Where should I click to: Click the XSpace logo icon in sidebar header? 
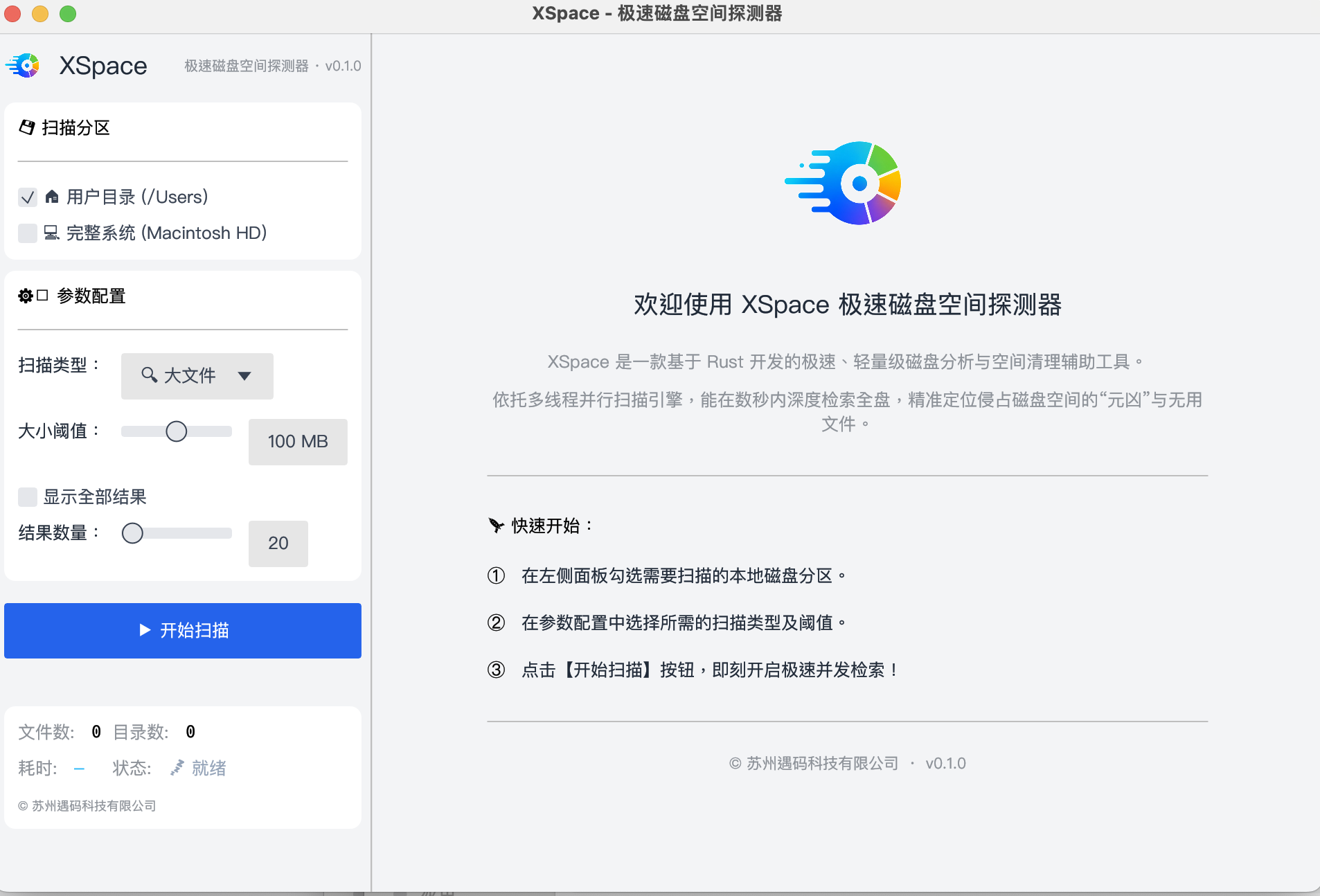point(23,66)
